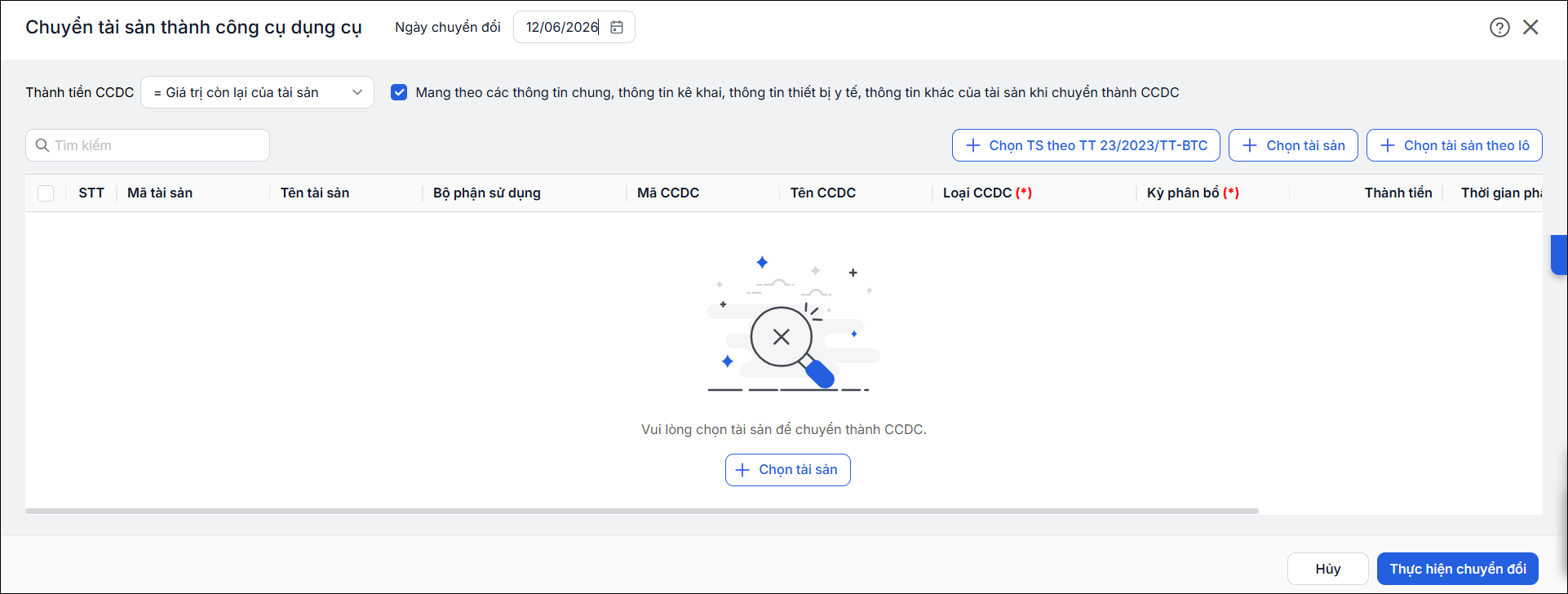Toggle the 'Mang theo các thông tin chung' checkbox
Screen dimensions: 1568x594
pyautogui.click(x=399, y=92)
